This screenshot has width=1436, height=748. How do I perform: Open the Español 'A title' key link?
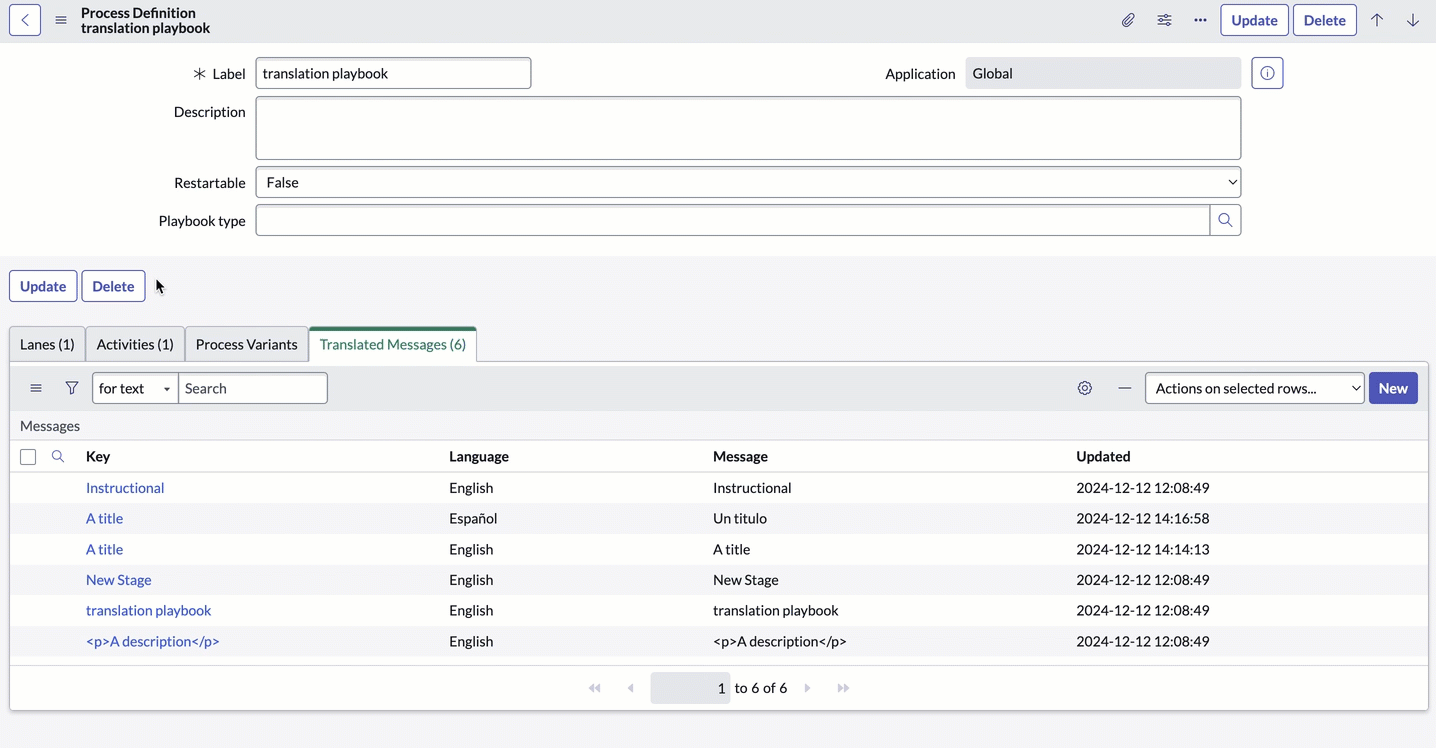coord(105,518)
